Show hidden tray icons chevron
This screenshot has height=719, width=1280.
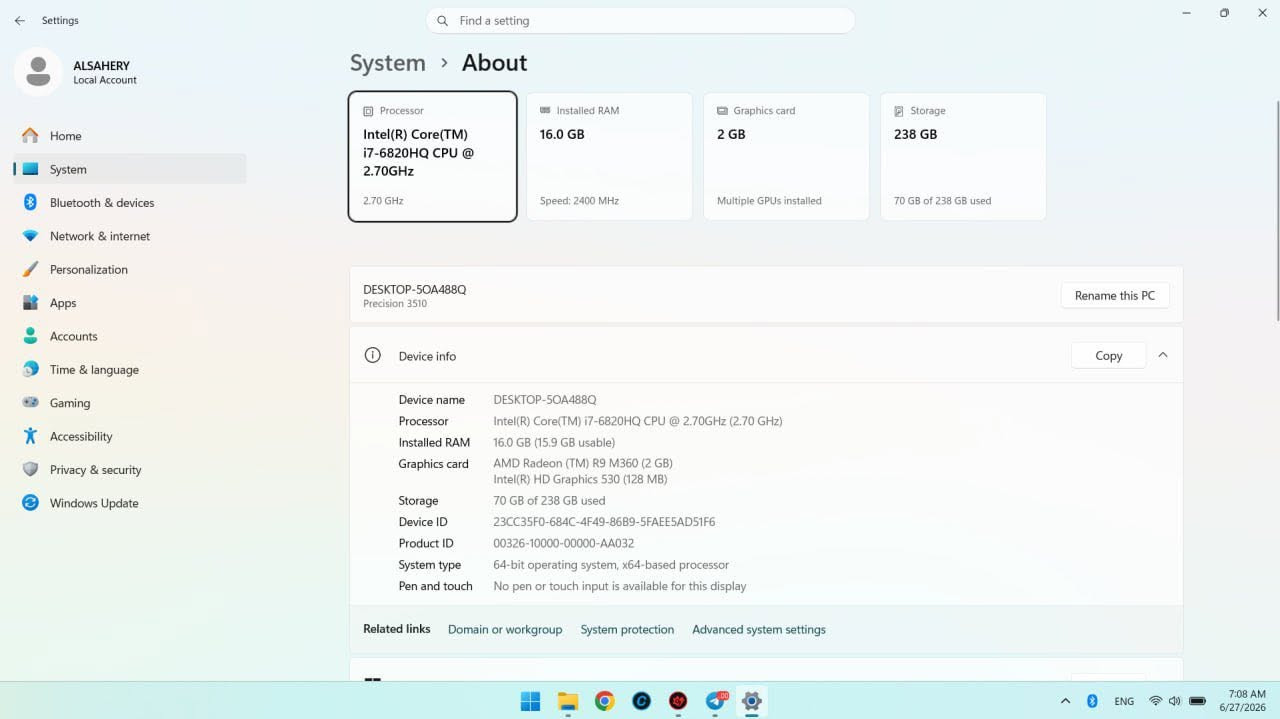[1065, 701]
